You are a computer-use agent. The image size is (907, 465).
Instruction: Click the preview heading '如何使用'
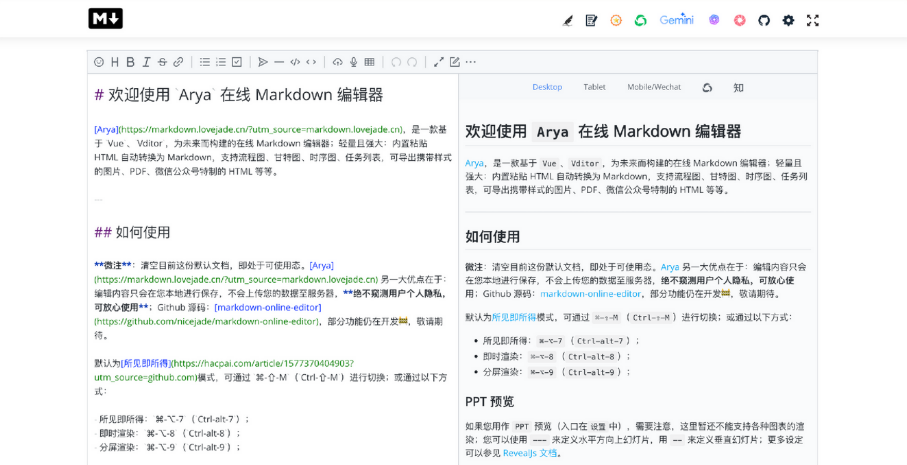[x=492, y=237]
